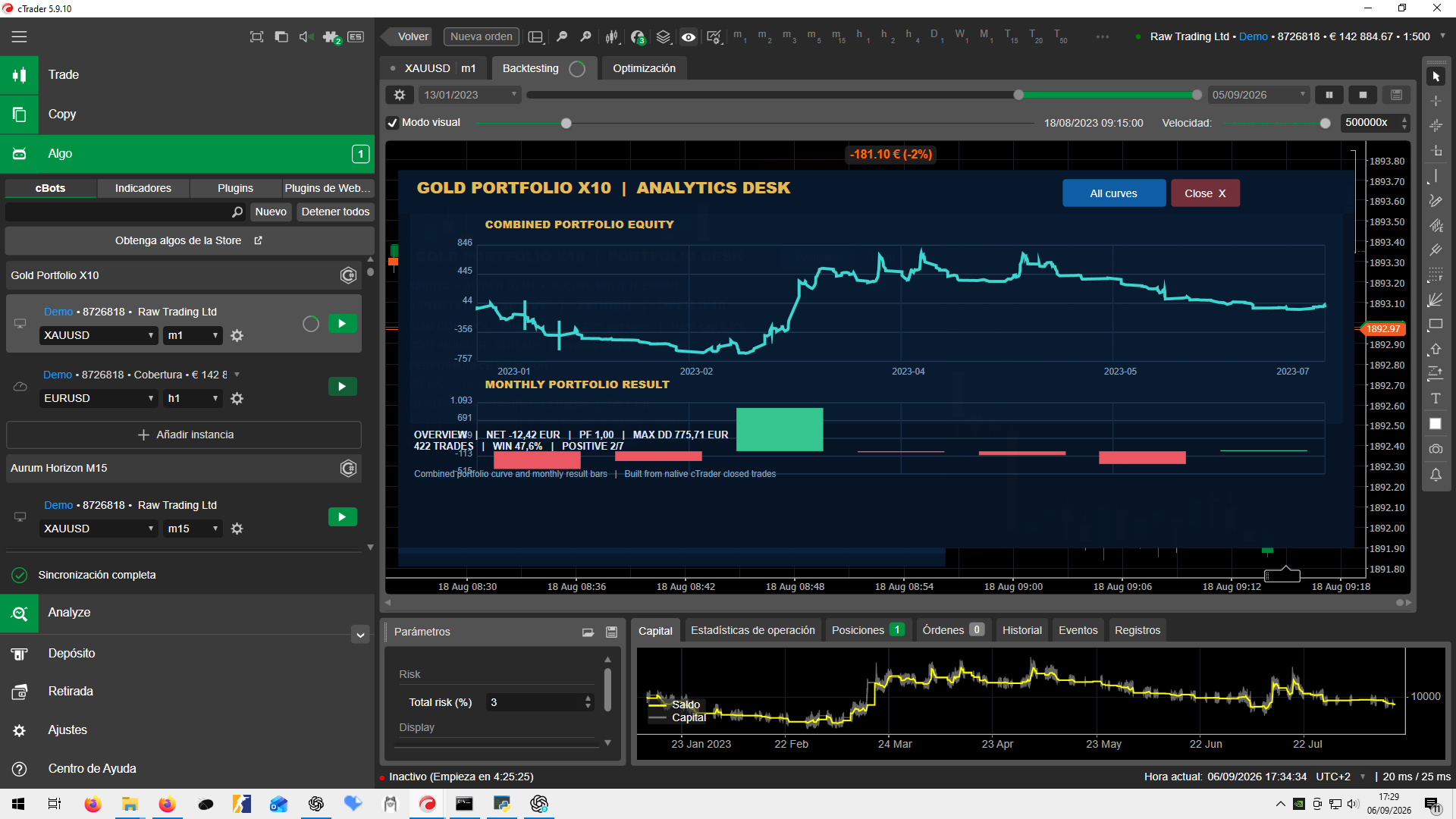Save parameters with the disk icon

[611, 632]
